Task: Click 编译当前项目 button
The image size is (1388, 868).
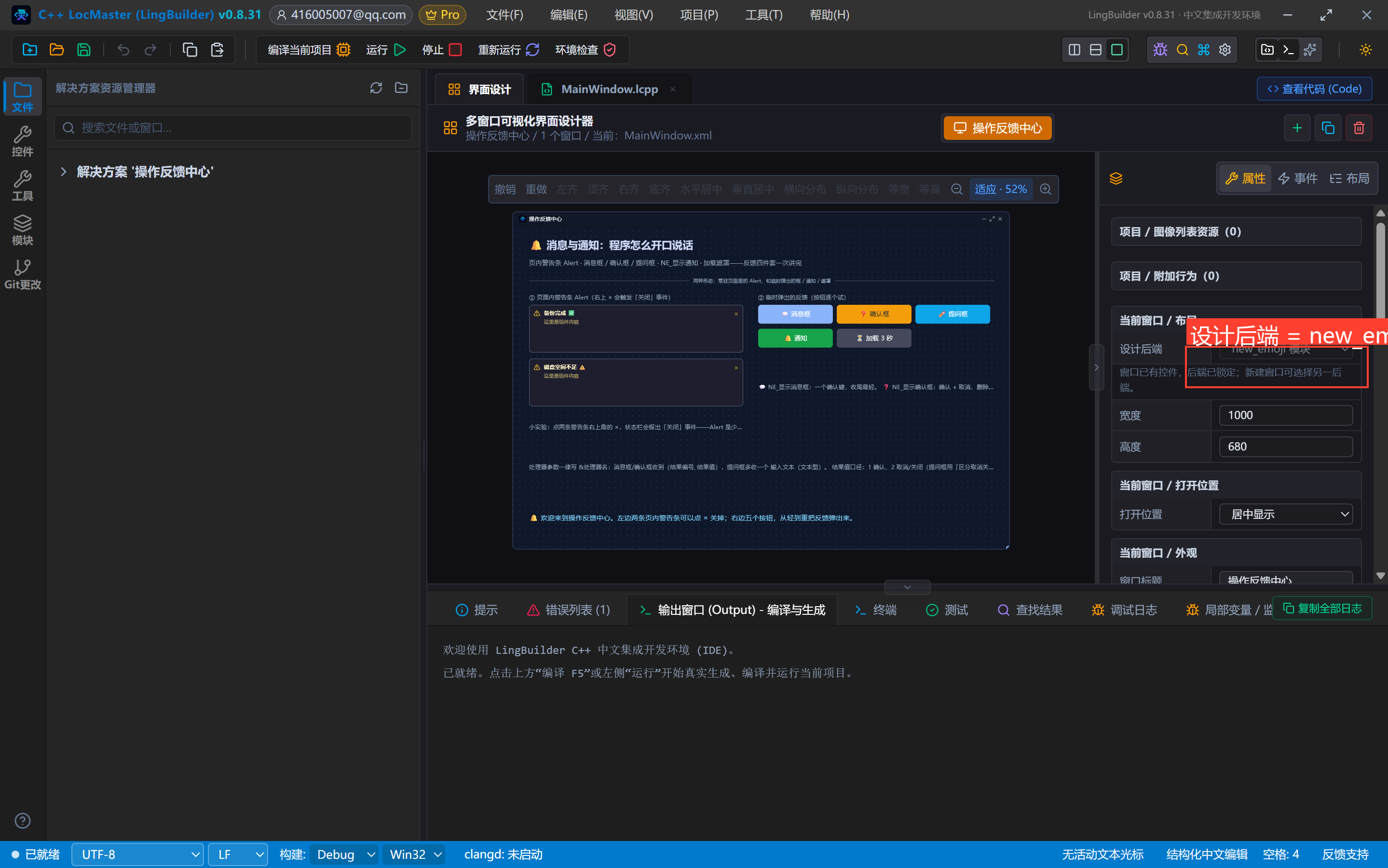Action: click(x=310, y=50)
